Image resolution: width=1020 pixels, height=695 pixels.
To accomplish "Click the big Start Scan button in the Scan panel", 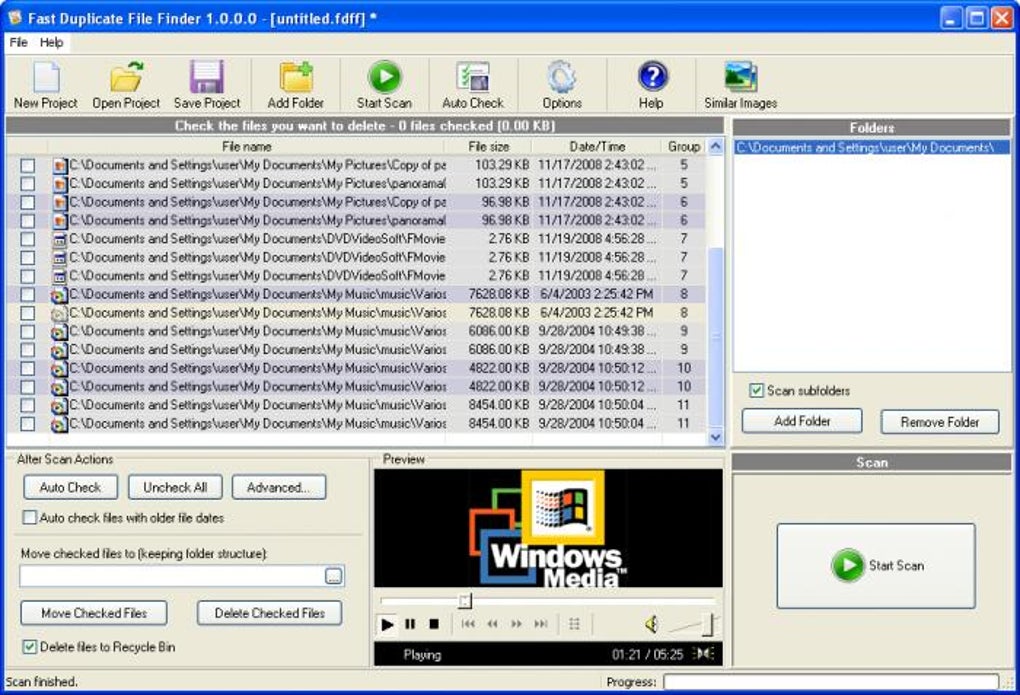I will click(x=876, y=566).
